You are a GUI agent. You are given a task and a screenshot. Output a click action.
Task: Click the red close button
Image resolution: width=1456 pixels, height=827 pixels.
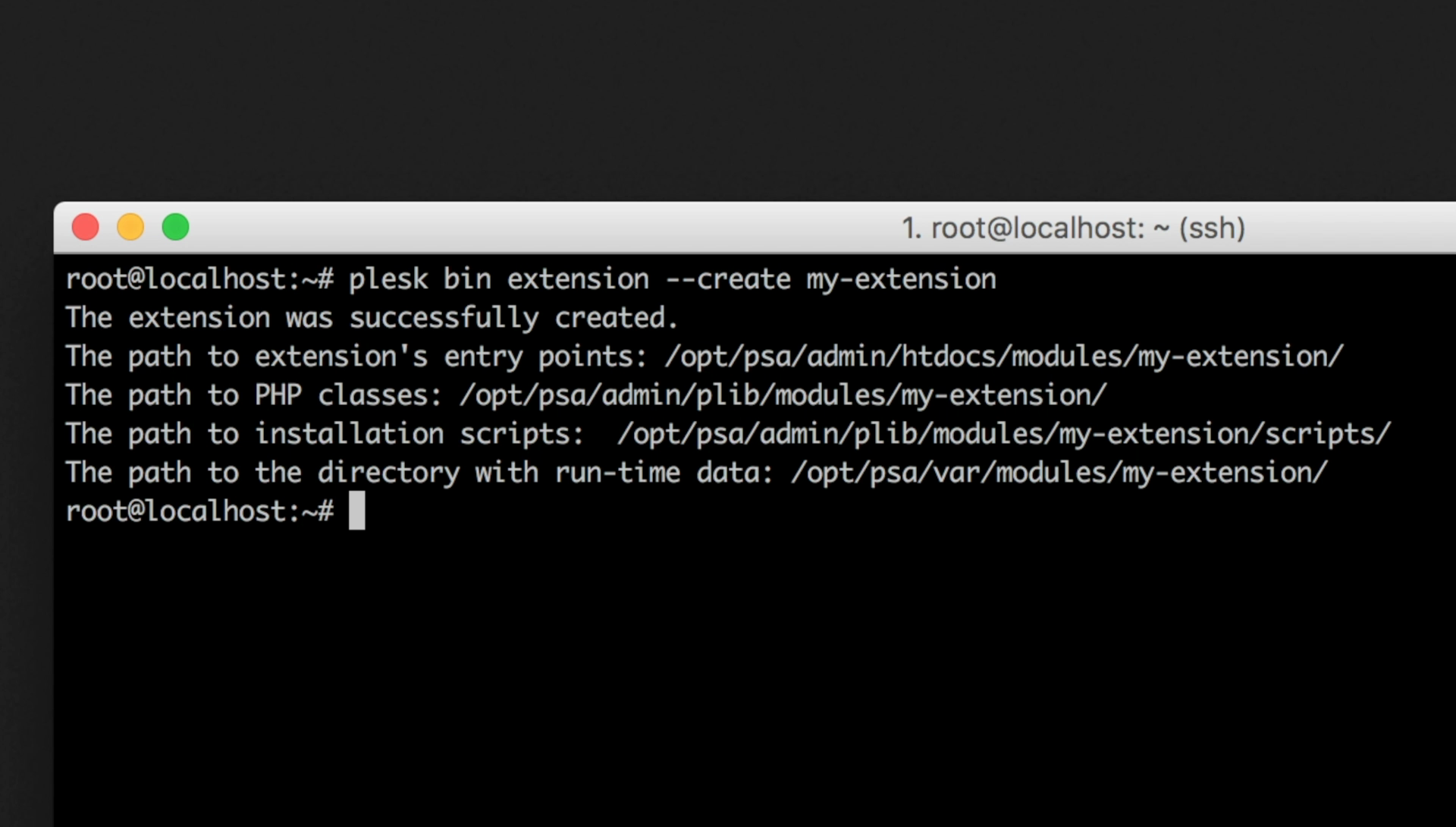pos(85,226)
